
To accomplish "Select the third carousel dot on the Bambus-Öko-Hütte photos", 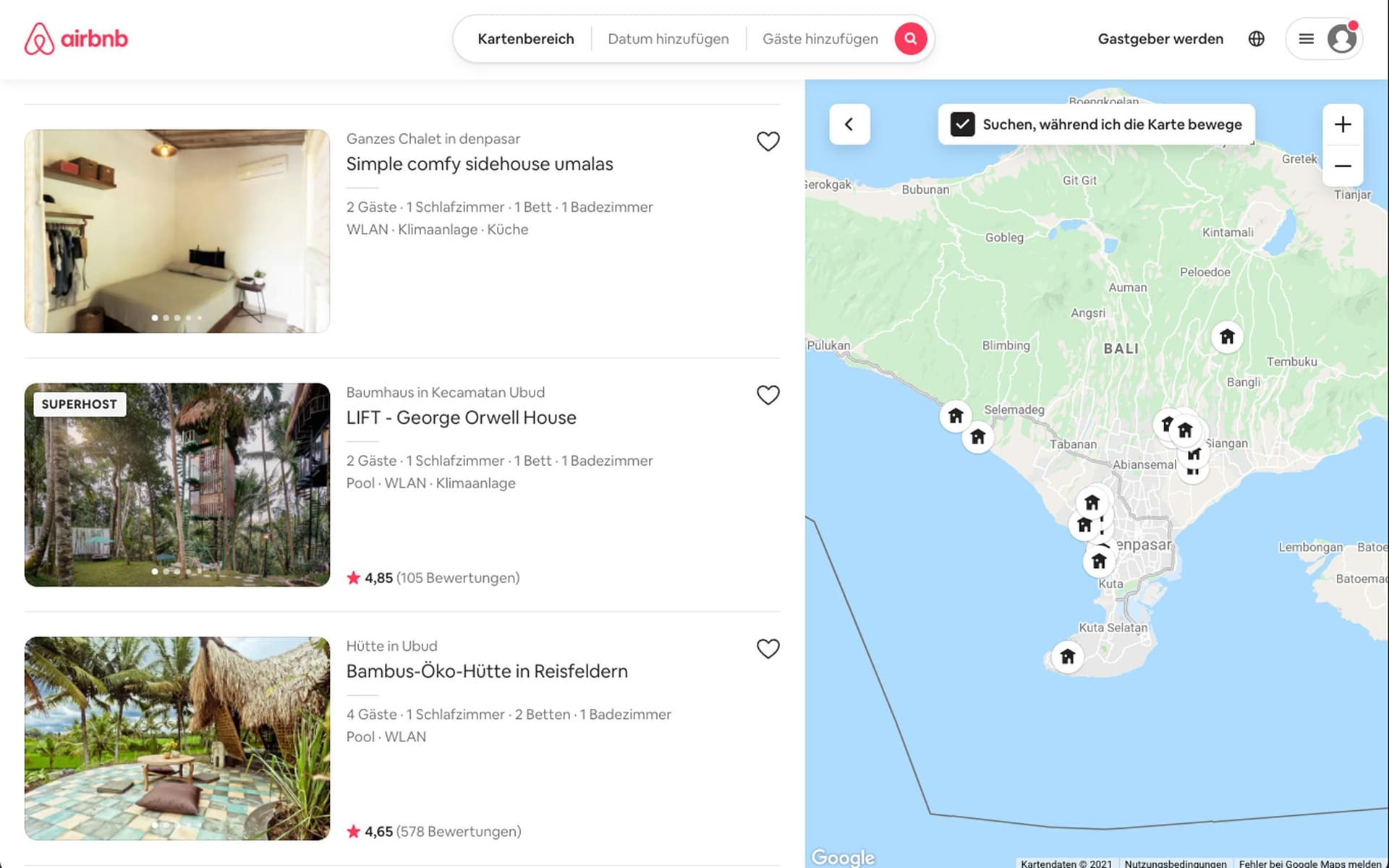I will [x=177, y=823].
